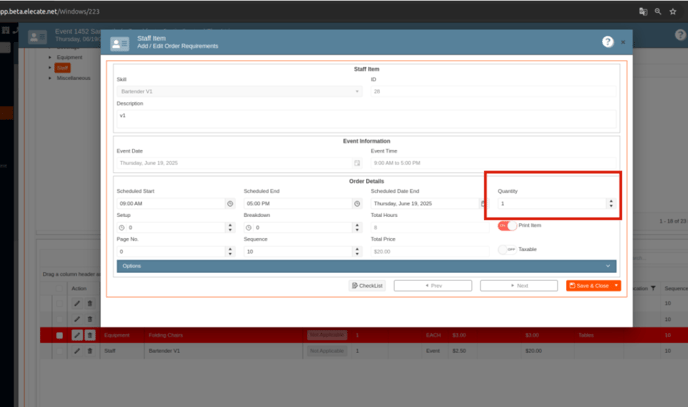Increase the Quantity stepper value
This screenshot has width=688, height=407.
[x=611, y=201]
